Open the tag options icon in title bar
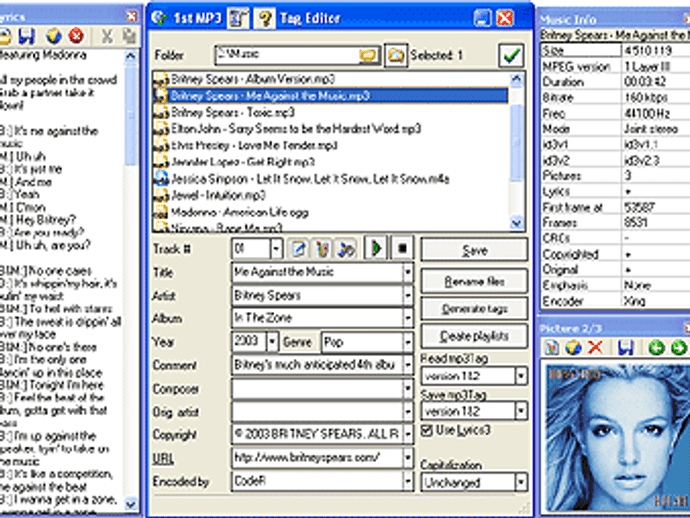 pos(238,18)
